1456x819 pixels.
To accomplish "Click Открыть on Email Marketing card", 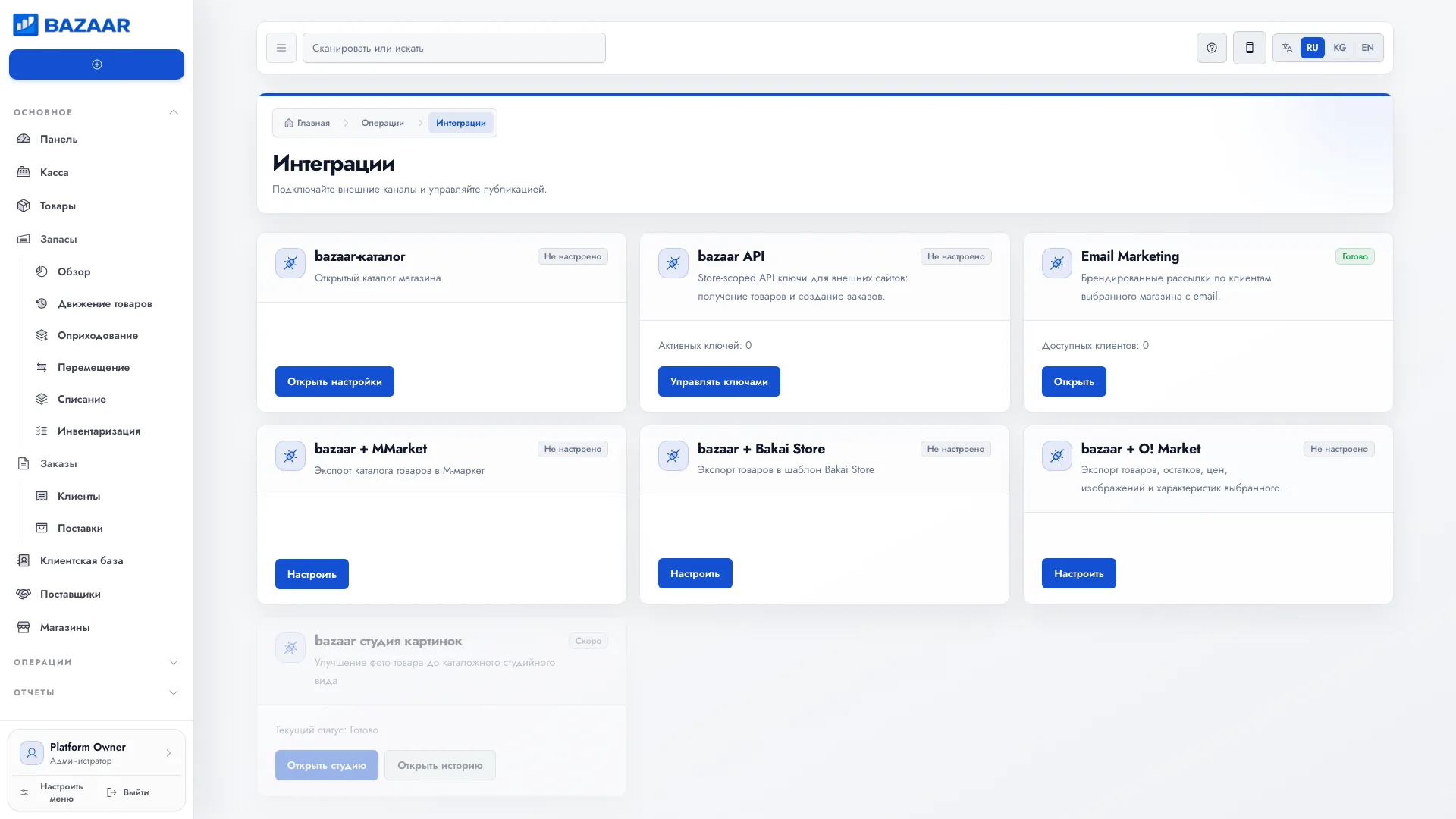I will 1074,381.
